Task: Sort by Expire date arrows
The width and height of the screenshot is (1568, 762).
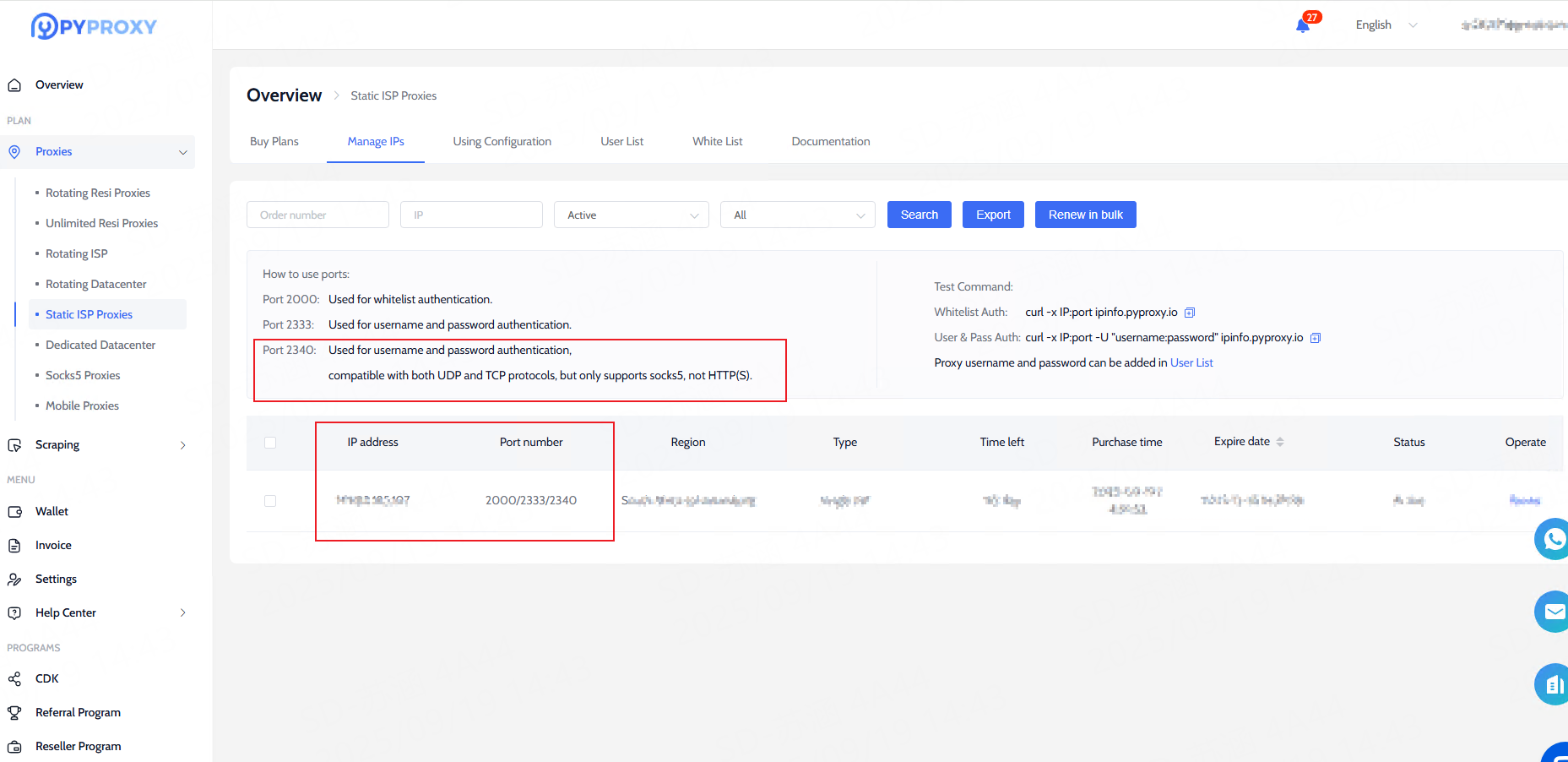Action: coord(1280,442)
